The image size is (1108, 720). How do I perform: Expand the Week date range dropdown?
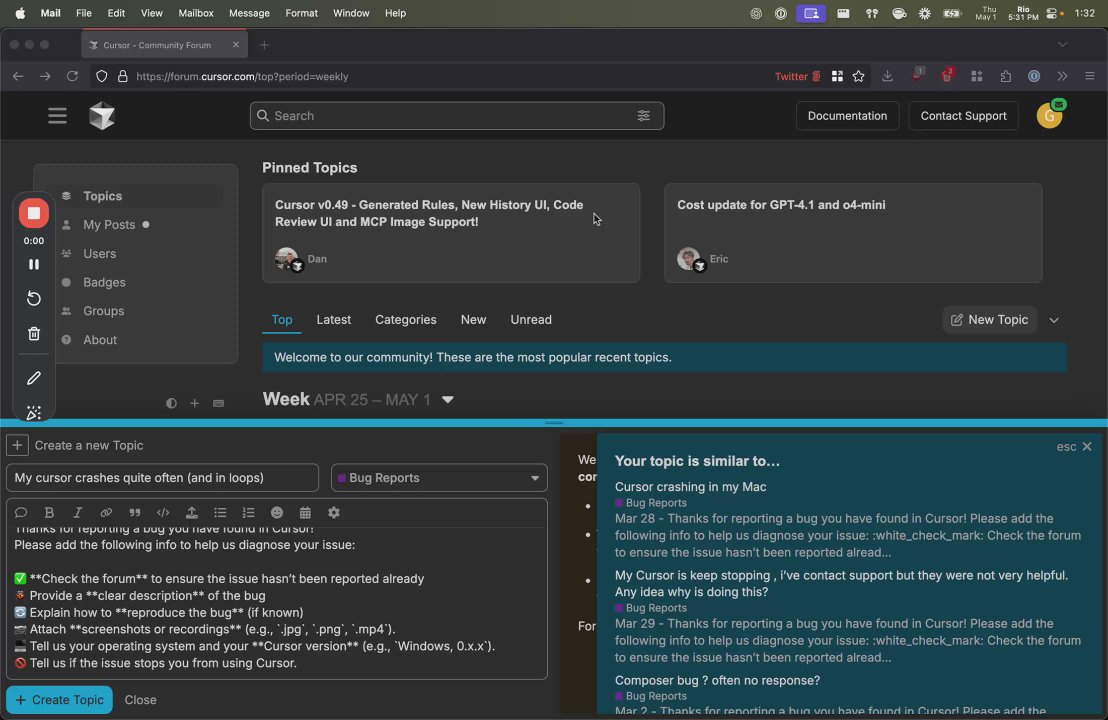click(x=448, y=399)
